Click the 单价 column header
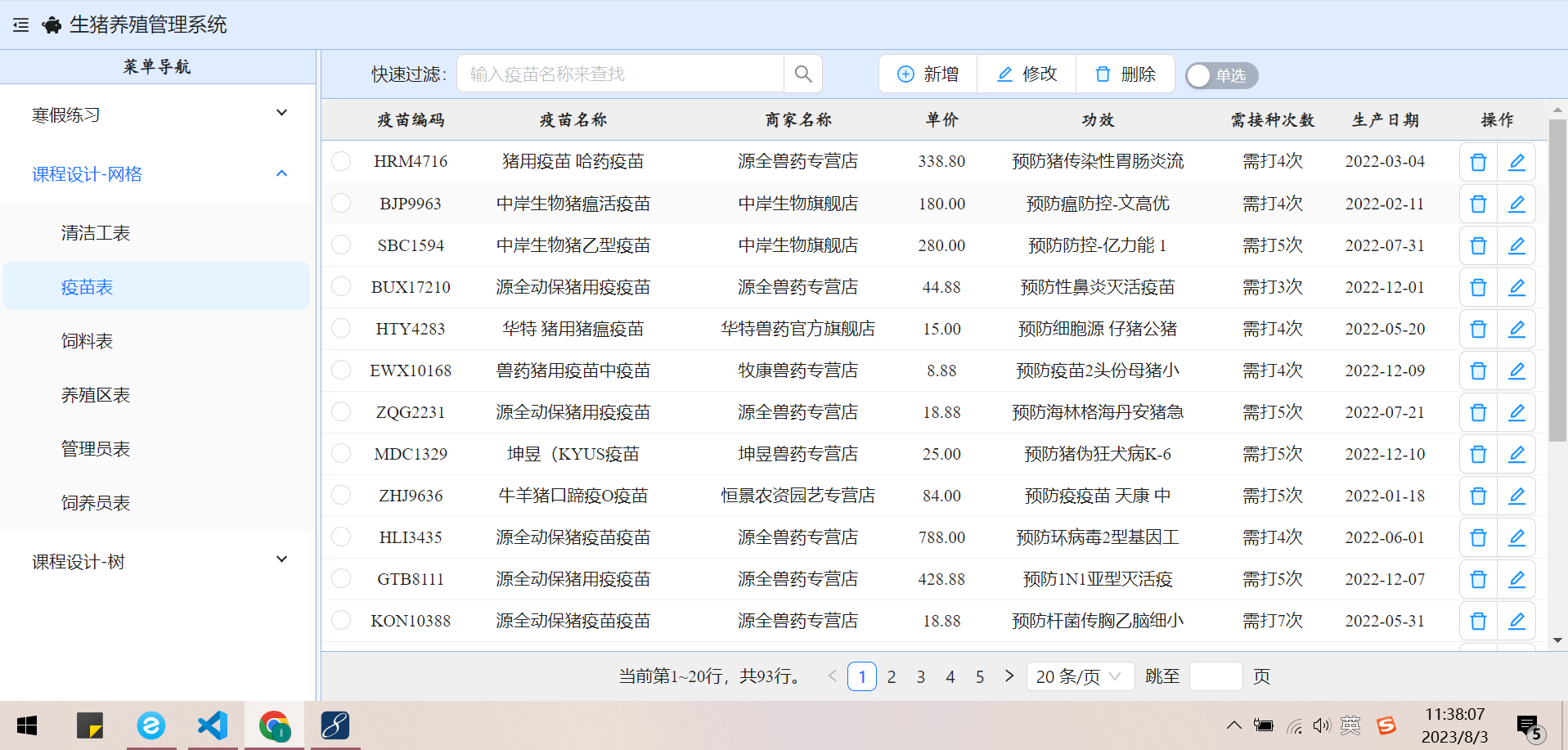Screen dimensions: 1568x750 [941, 120]
